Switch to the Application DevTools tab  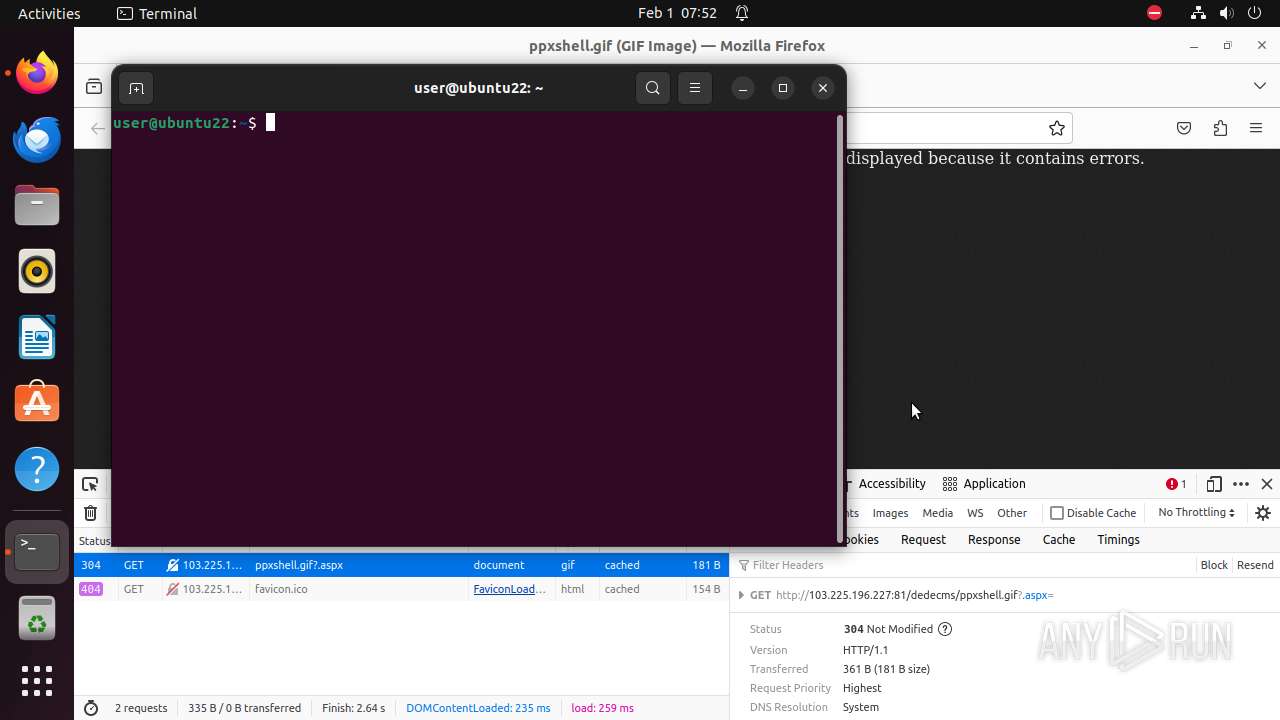[984, 484]
